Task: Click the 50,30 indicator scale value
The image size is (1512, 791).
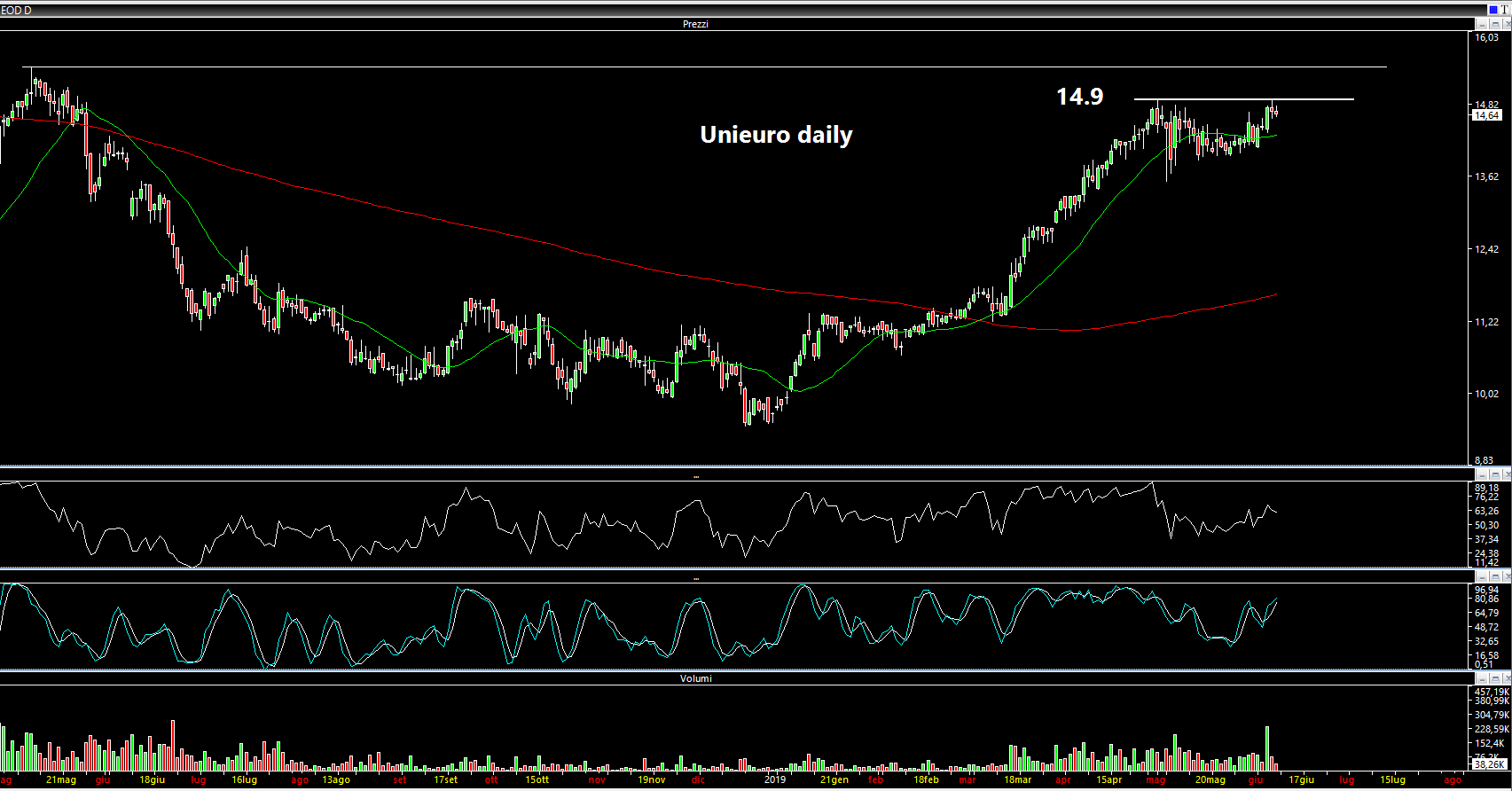Action: tap(1486, 525)
